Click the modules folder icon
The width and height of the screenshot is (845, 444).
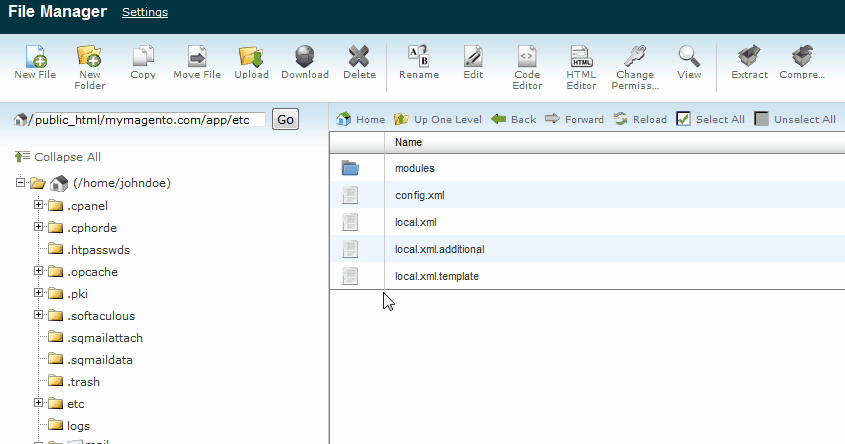pyautogui.click(x=350, y=168)
